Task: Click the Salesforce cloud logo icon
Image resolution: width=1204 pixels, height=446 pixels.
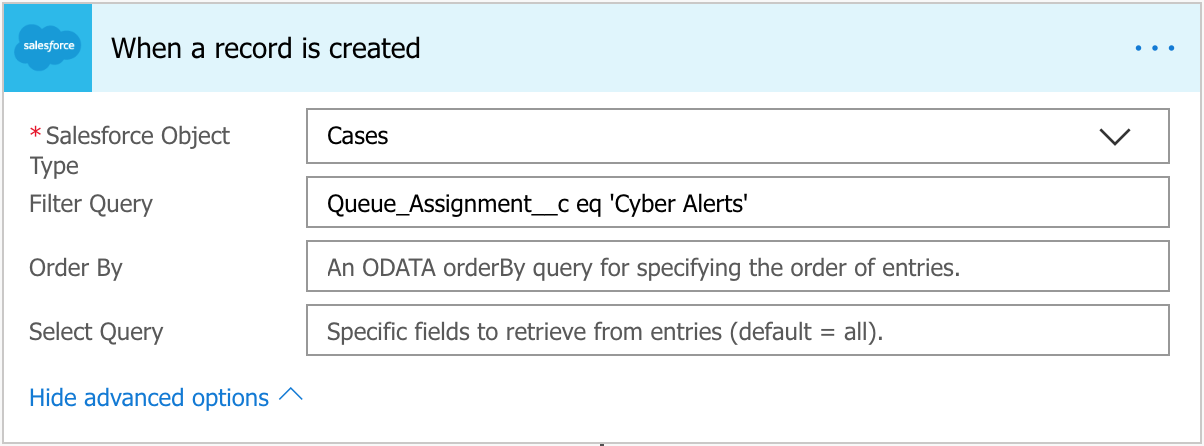Action: click(48, 47)
